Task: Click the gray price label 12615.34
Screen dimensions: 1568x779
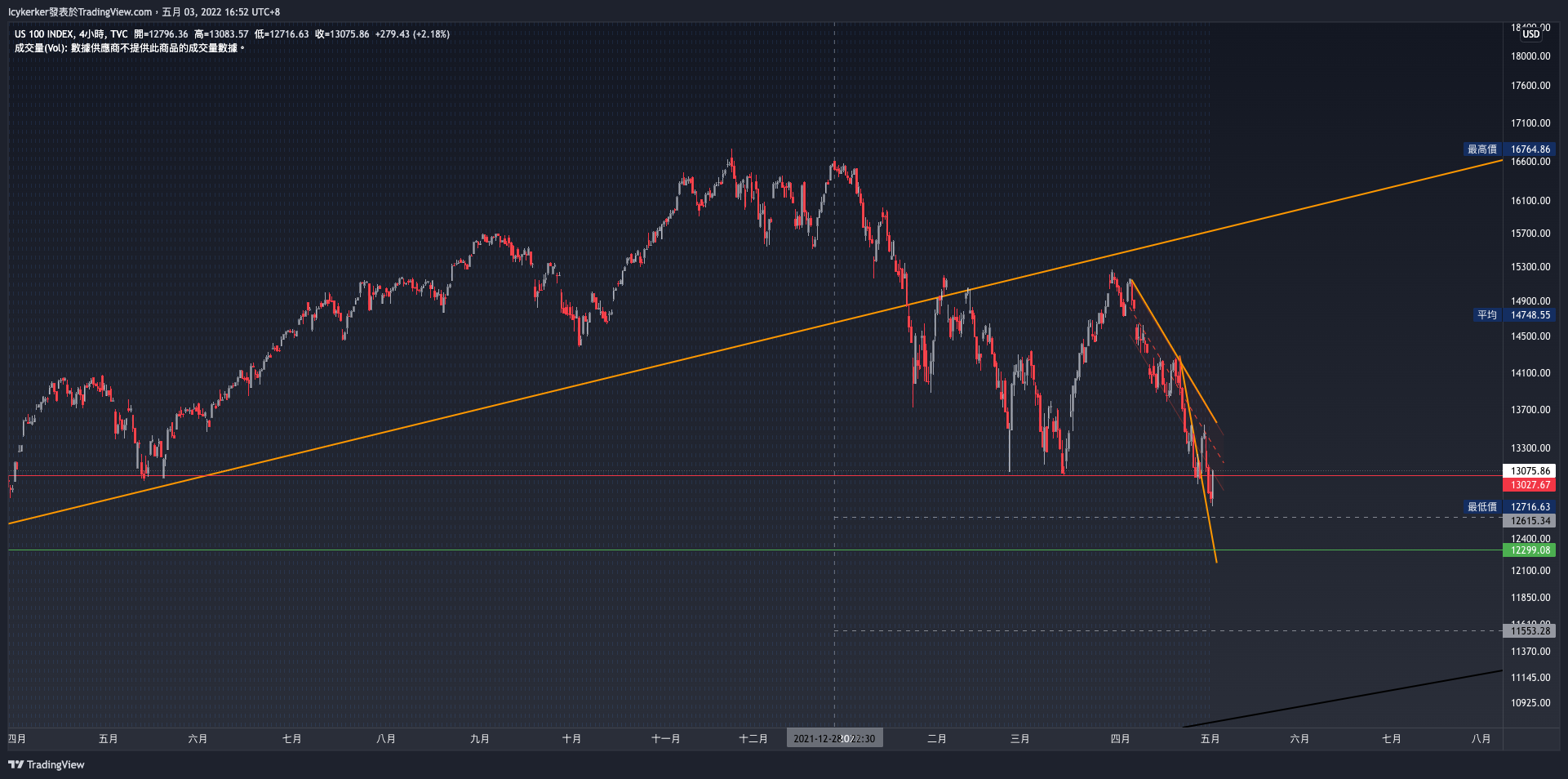Action: pos(1529,521)
